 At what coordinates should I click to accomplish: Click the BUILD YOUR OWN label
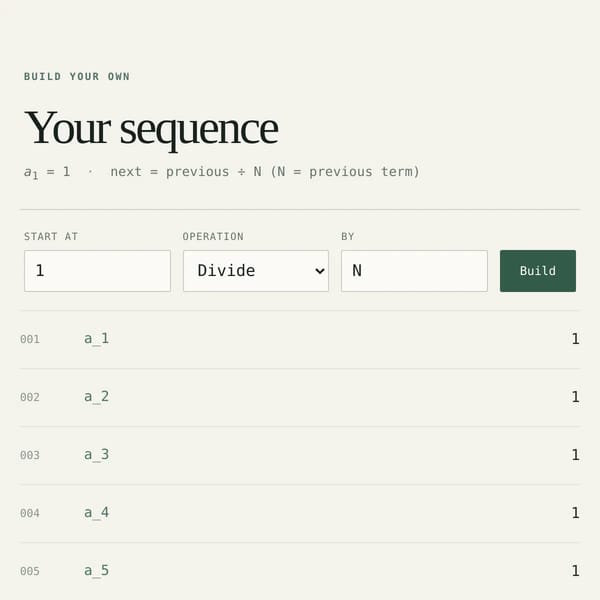point(77,77)
